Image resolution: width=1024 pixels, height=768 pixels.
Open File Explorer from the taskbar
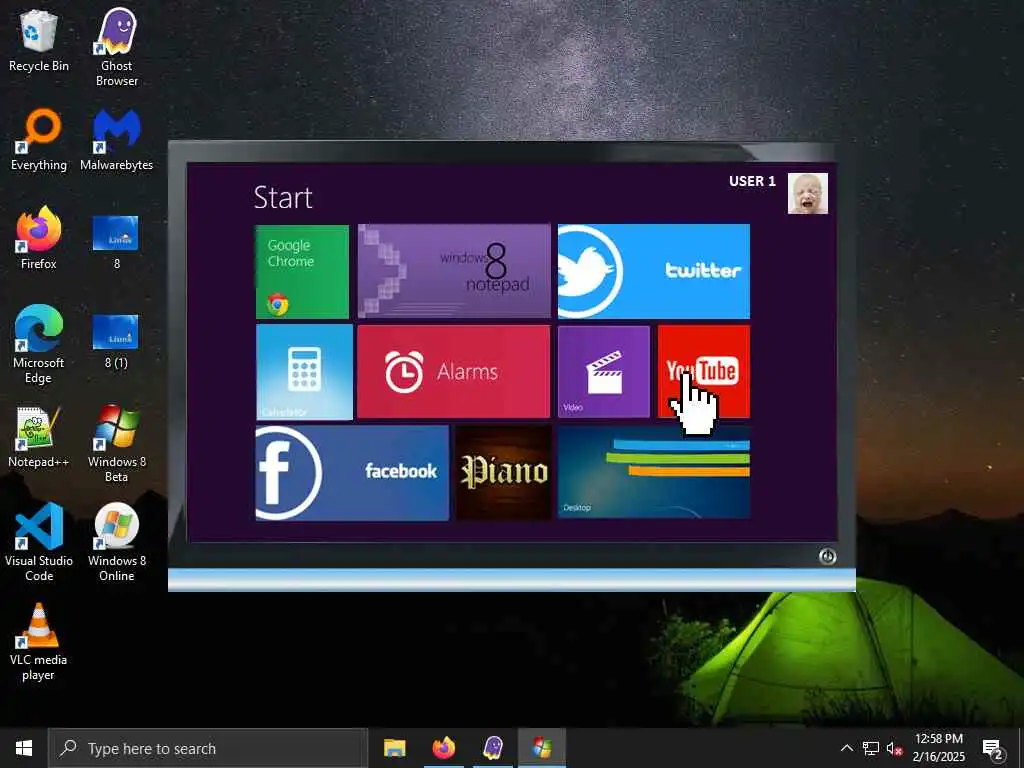(394, 748)
